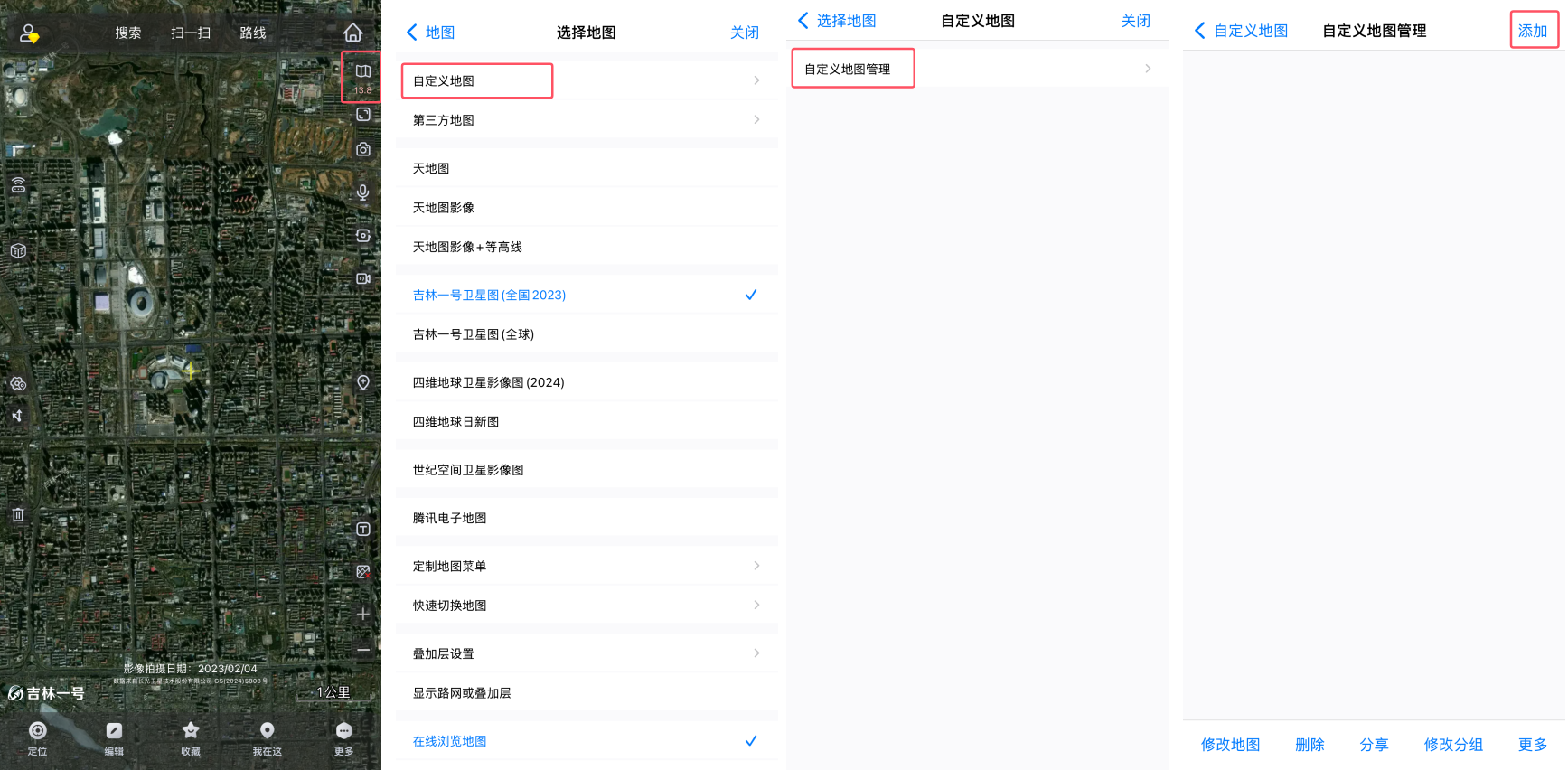Tap the add location marker icon

(363, 383)
